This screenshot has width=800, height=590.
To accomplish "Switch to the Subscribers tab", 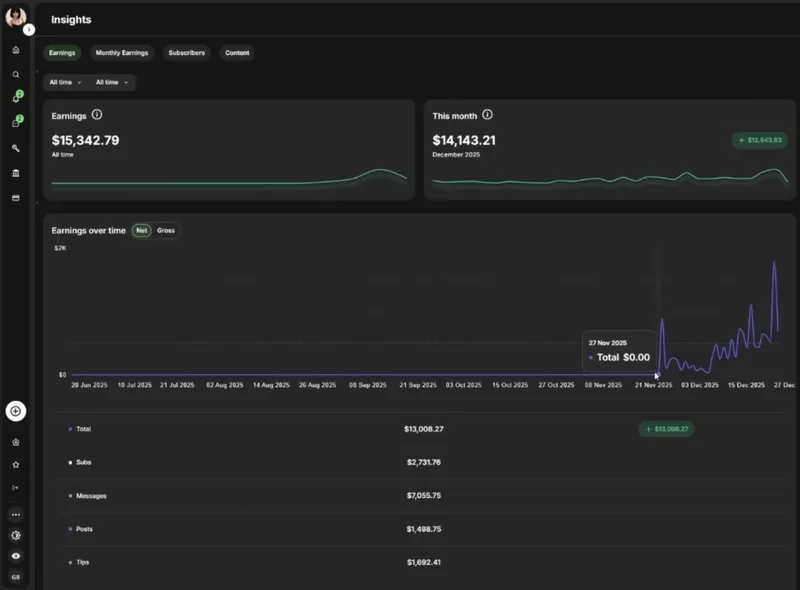I will [x=188, y=53].
